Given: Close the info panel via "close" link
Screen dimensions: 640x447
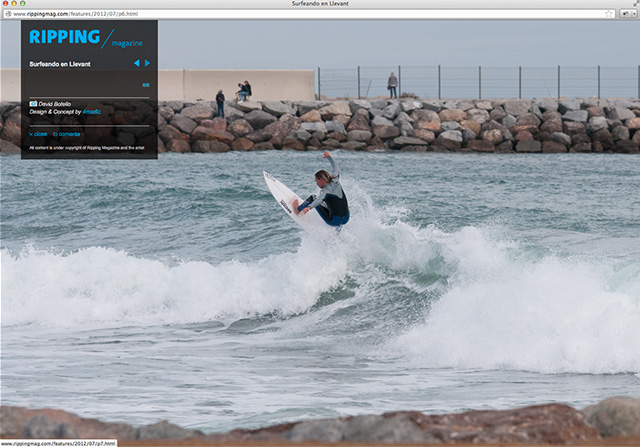Looking at the screenshot, I should [x=38, y=133].
